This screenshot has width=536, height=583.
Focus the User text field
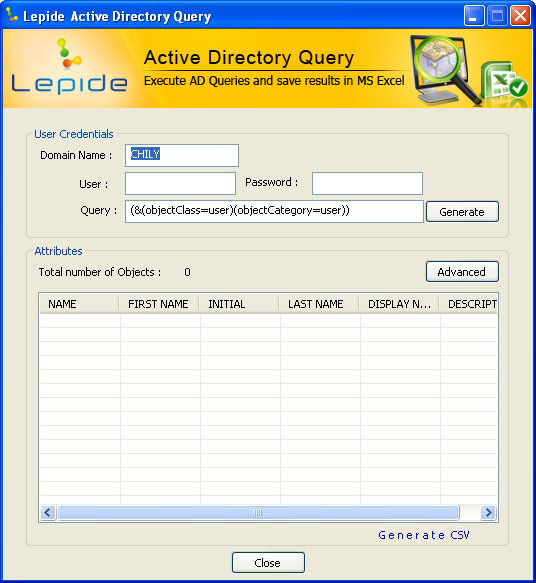pyautogui.click(x=180, y=183)
